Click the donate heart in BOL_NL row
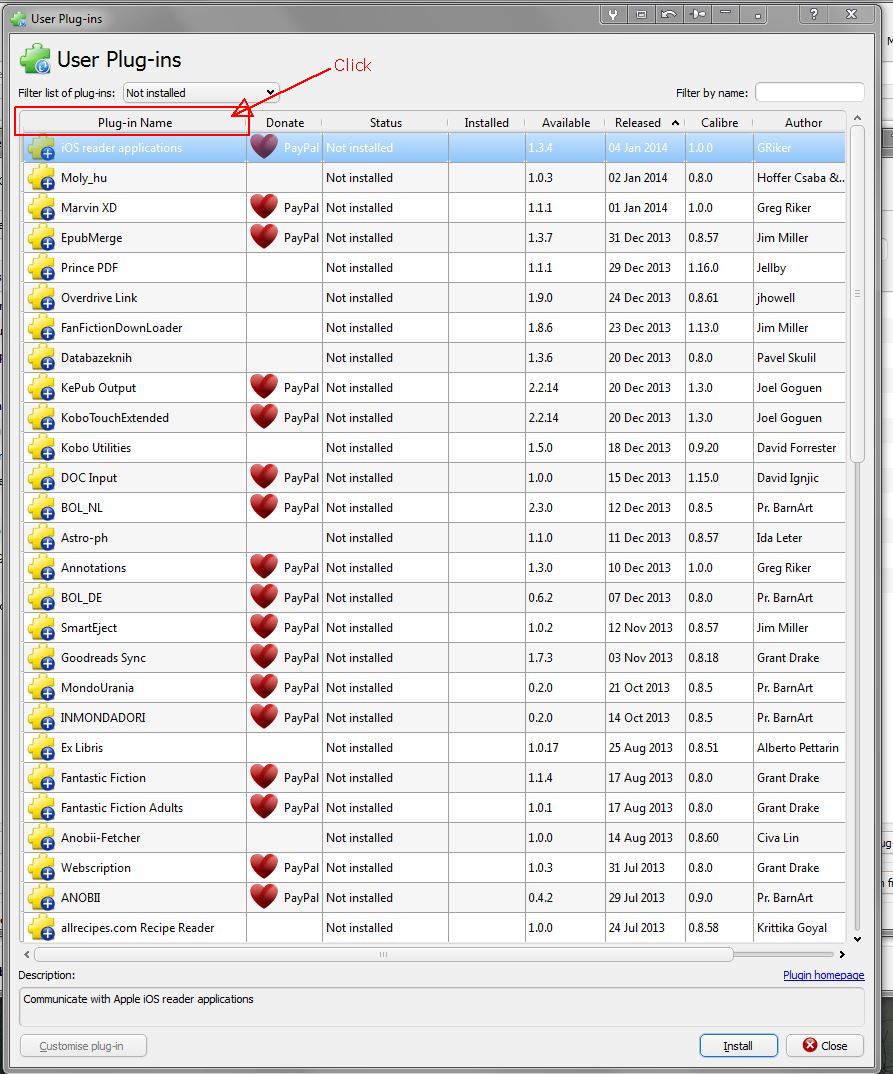Viewport: 893px width, 1074px height. [x=264, y=507]
